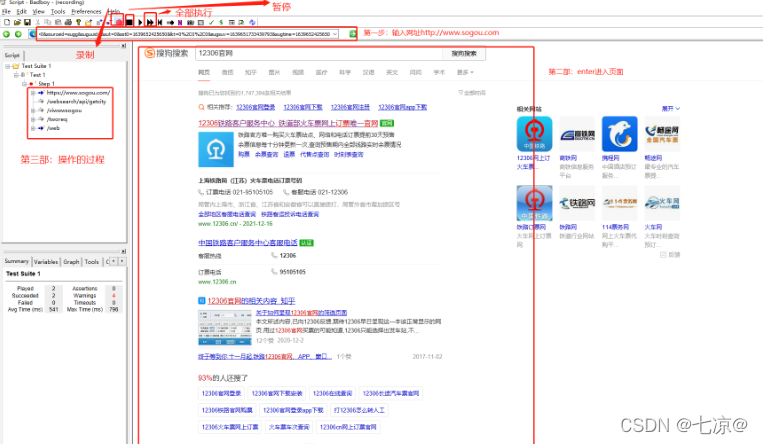Click the green browser Forward button

(18, 34)
